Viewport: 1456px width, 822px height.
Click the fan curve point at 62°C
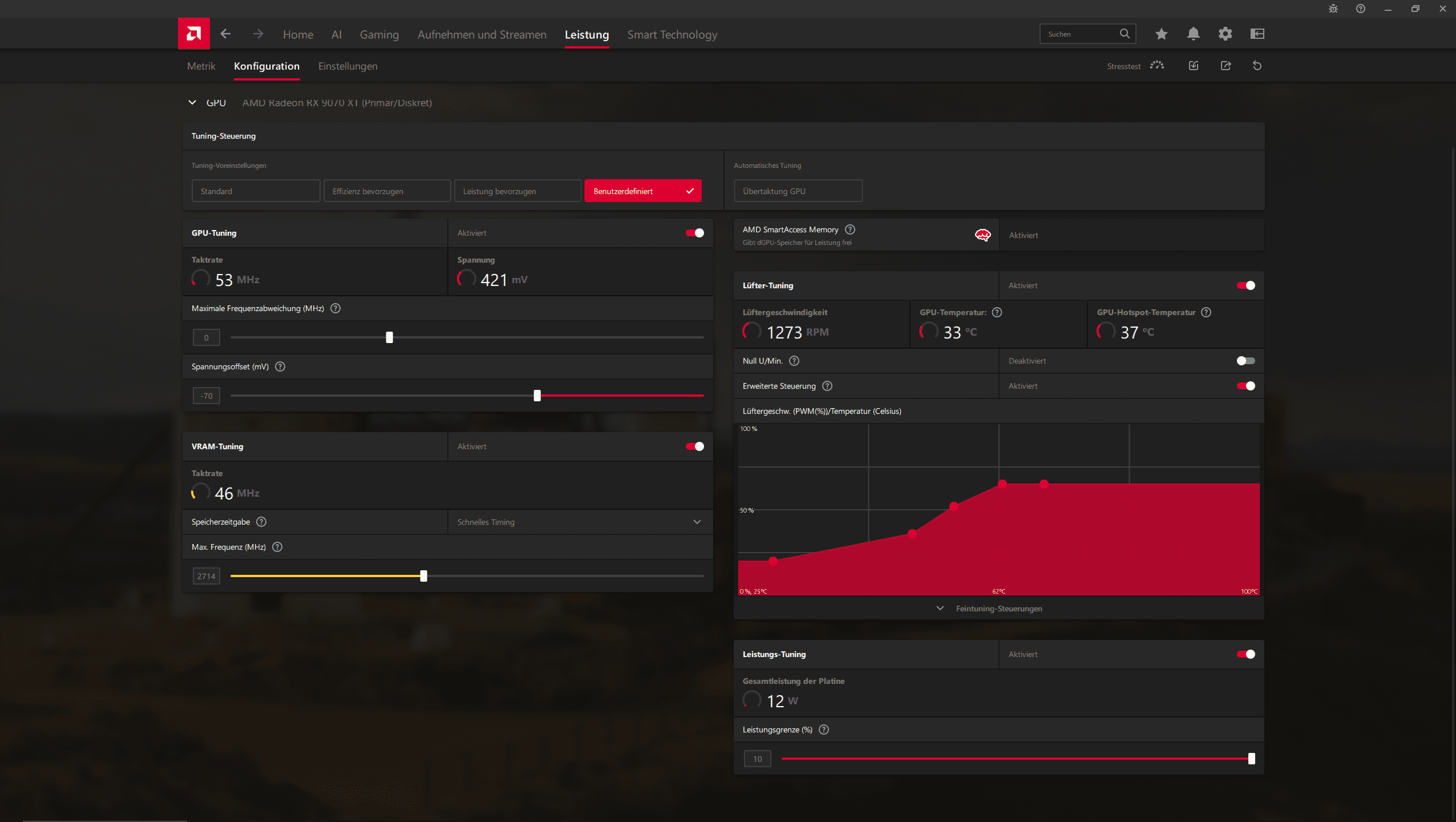pyautogui.click(x=1002, y=484)
